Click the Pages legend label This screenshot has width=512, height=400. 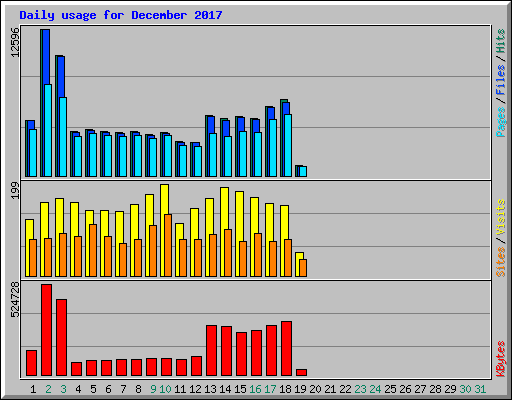click(x=500, y=122)
